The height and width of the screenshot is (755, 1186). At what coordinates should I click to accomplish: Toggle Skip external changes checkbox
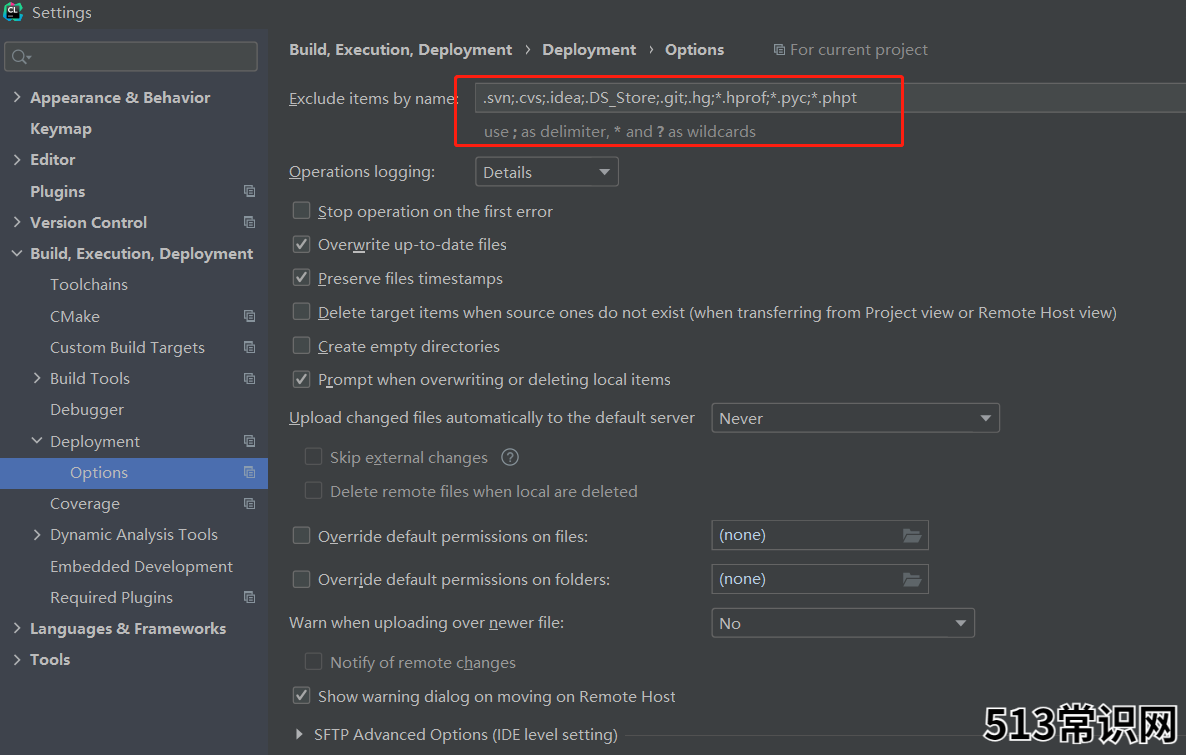[313, 457]
